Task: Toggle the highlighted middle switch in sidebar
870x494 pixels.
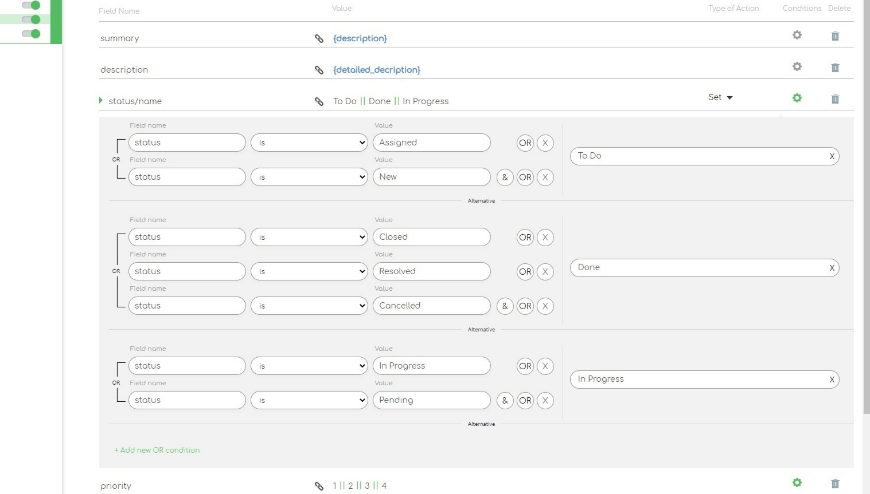Action: 31,19
